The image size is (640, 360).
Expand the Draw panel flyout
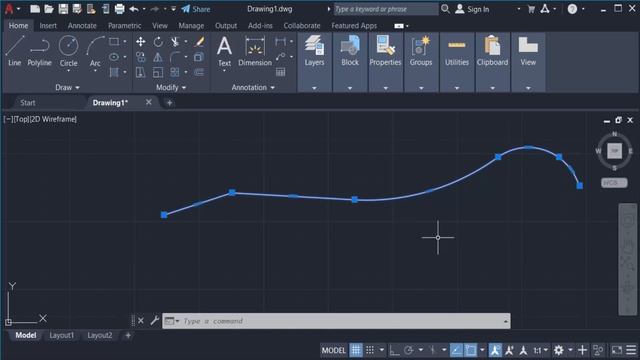click(68, 87)
